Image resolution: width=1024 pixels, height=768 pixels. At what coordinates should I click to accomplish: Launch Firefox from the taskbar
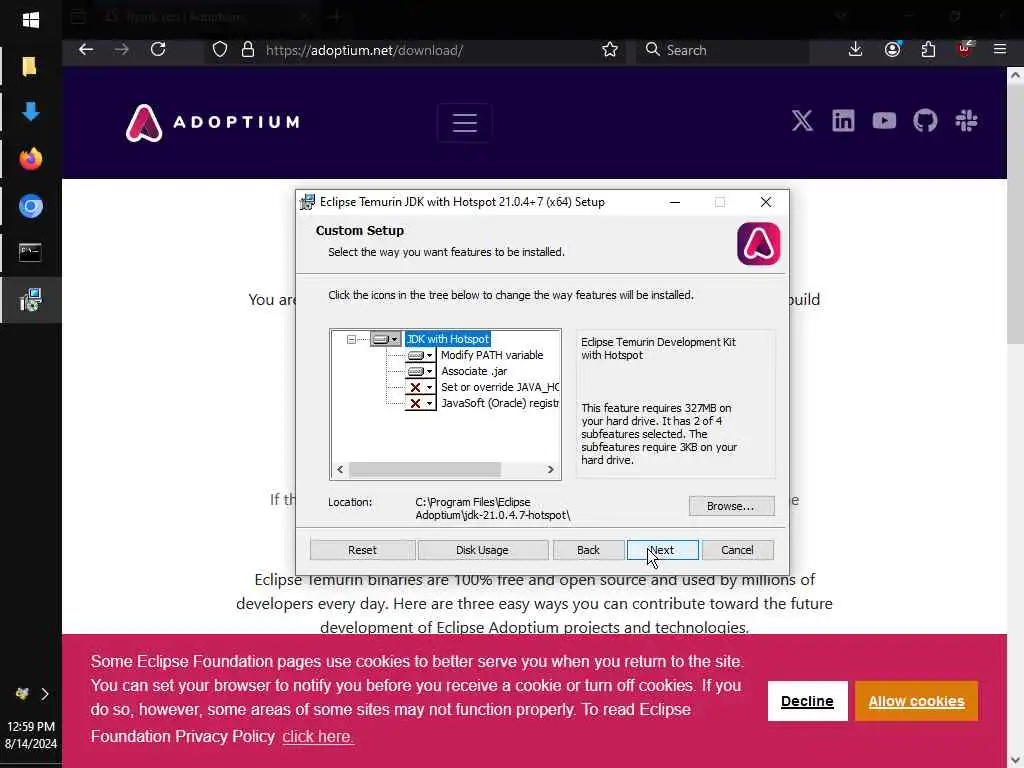(30, 159)
